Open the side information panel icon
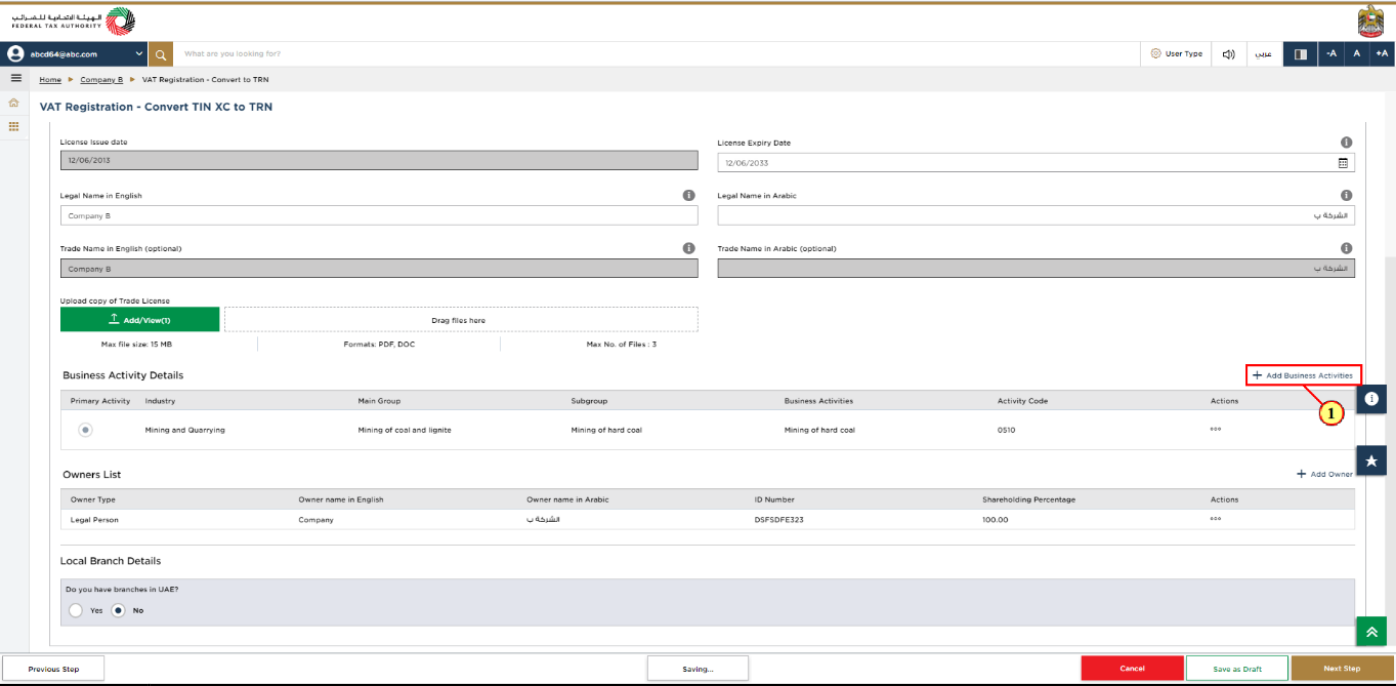Image resolution: width=1396 pixels, height=686 pixels. coord(1371,398)
